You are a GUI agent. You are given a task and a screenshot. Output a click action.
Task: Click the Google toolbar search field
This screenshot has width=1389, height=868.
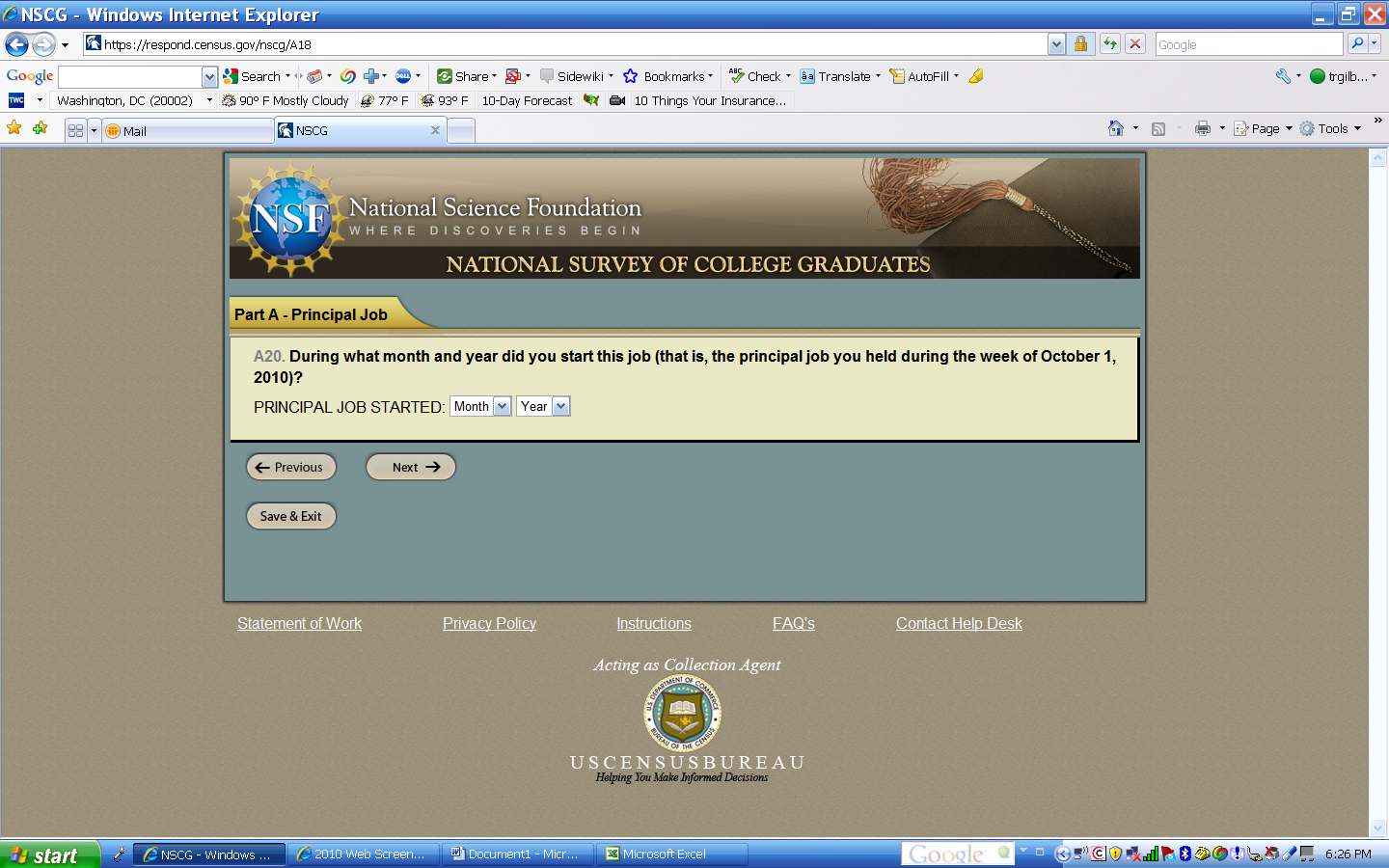coord(130,77)
